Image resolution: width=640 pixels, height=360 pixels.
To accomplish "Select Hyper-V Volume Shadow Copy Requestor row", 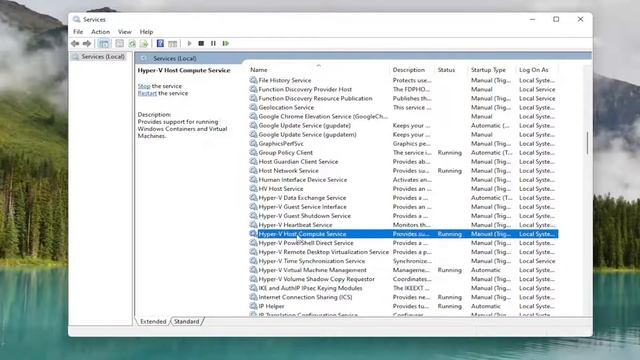I will click(403, 279).
